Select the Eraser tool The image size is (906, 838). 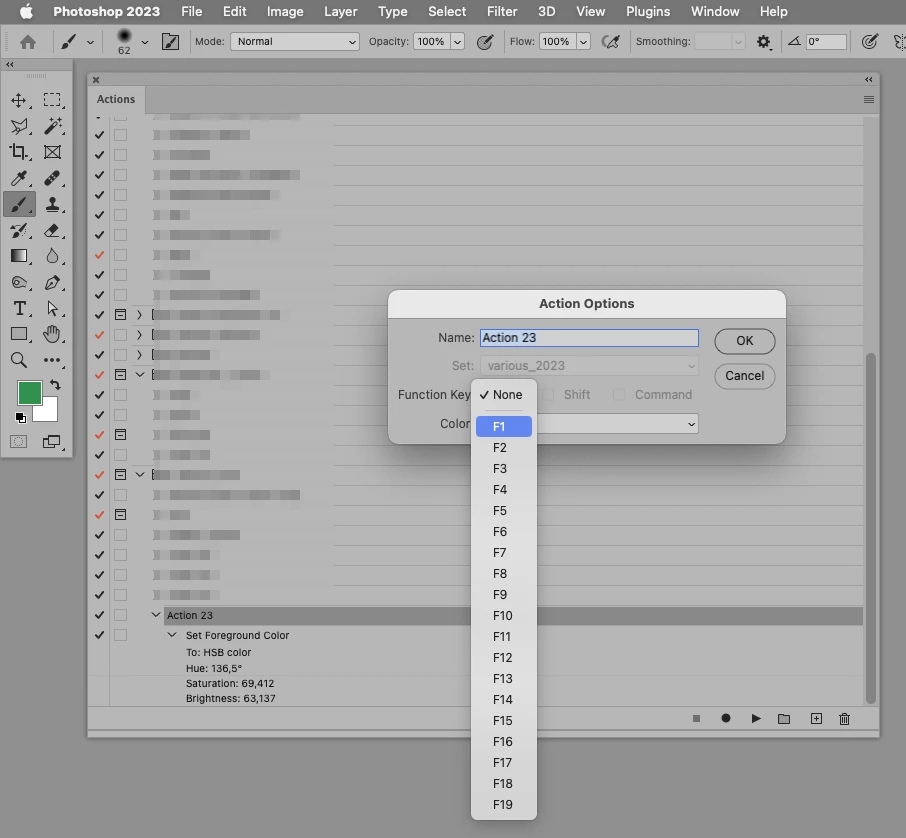click(x=52, y=231)
